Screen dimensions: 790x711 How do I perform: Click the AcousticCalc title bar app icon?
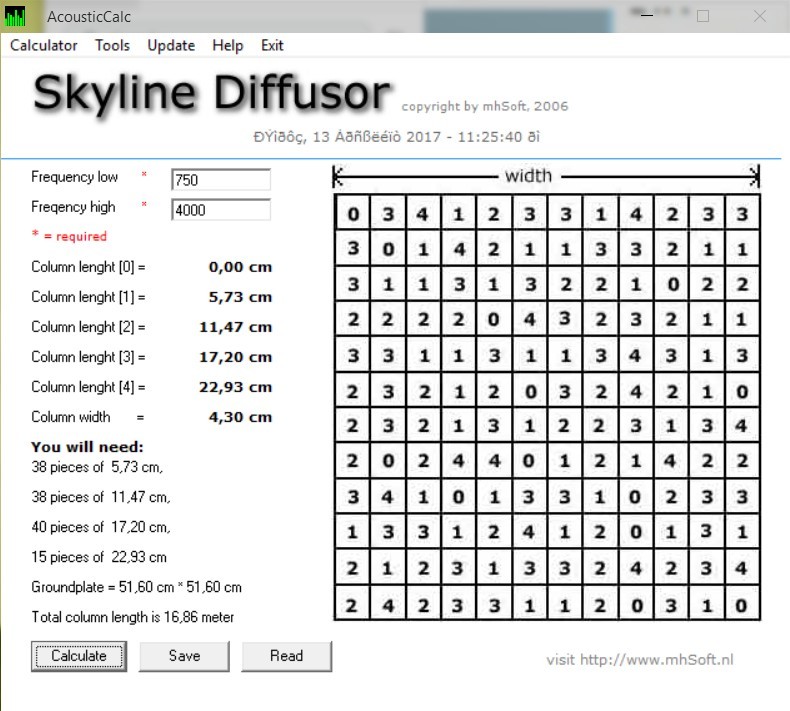point(15,16)
